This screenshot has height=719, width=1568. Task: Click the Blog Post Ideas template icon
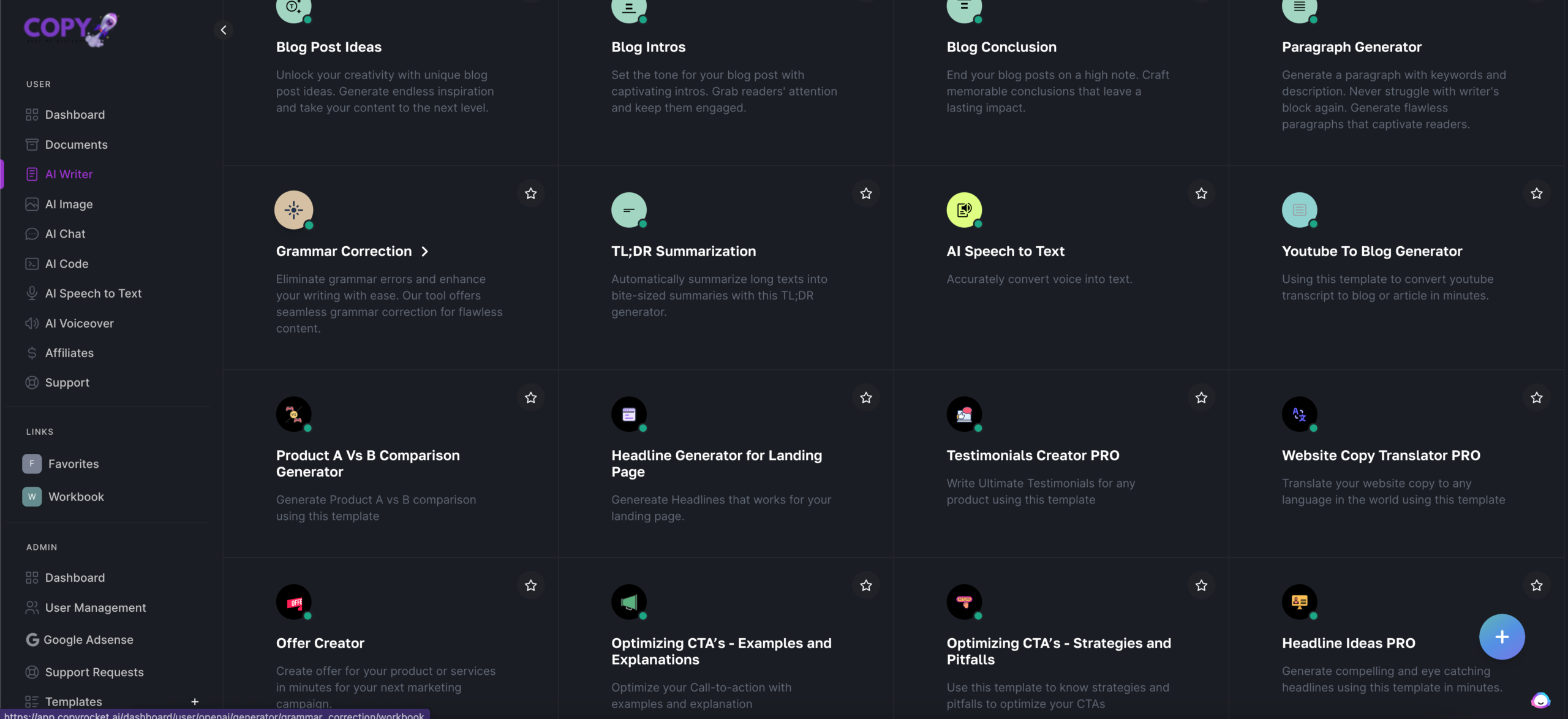coord(293,9)
